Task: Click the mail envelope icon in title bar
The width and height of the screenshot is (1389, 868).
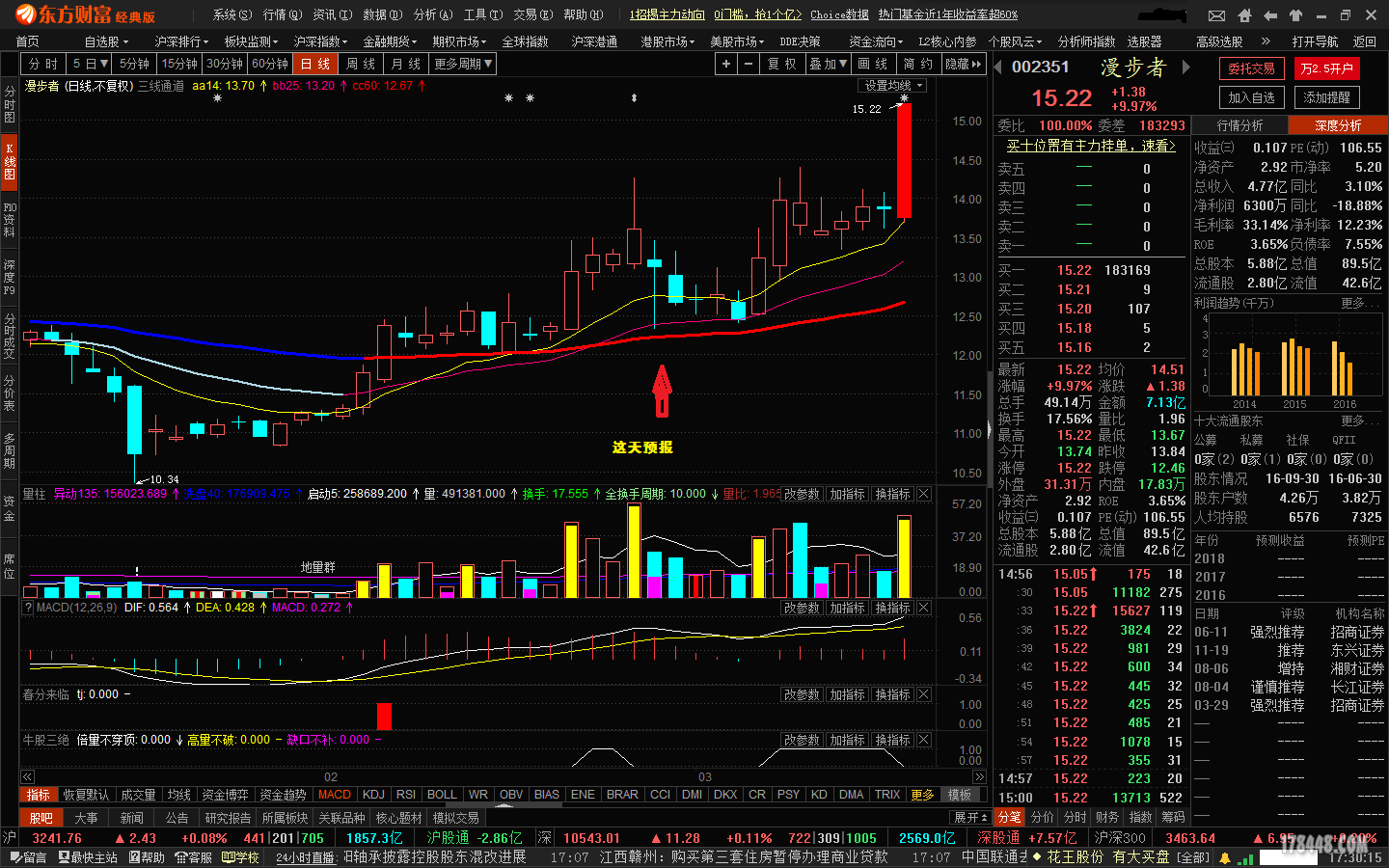Action: point(1217,15)
